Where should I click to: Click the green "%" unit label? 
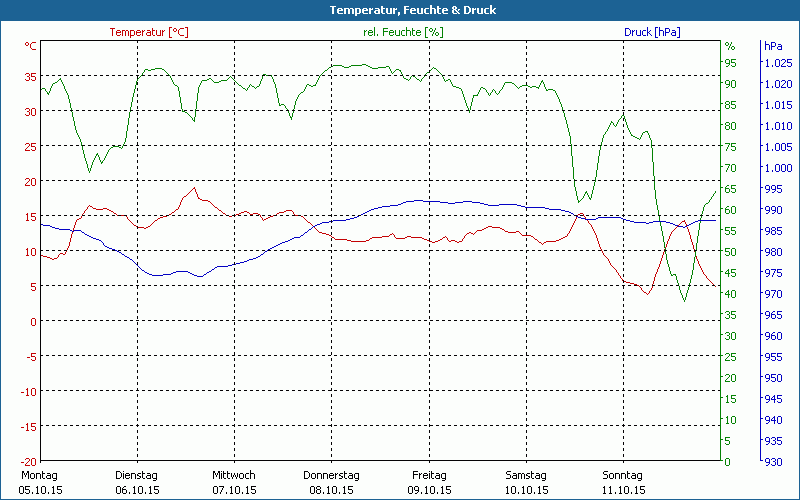730,46
